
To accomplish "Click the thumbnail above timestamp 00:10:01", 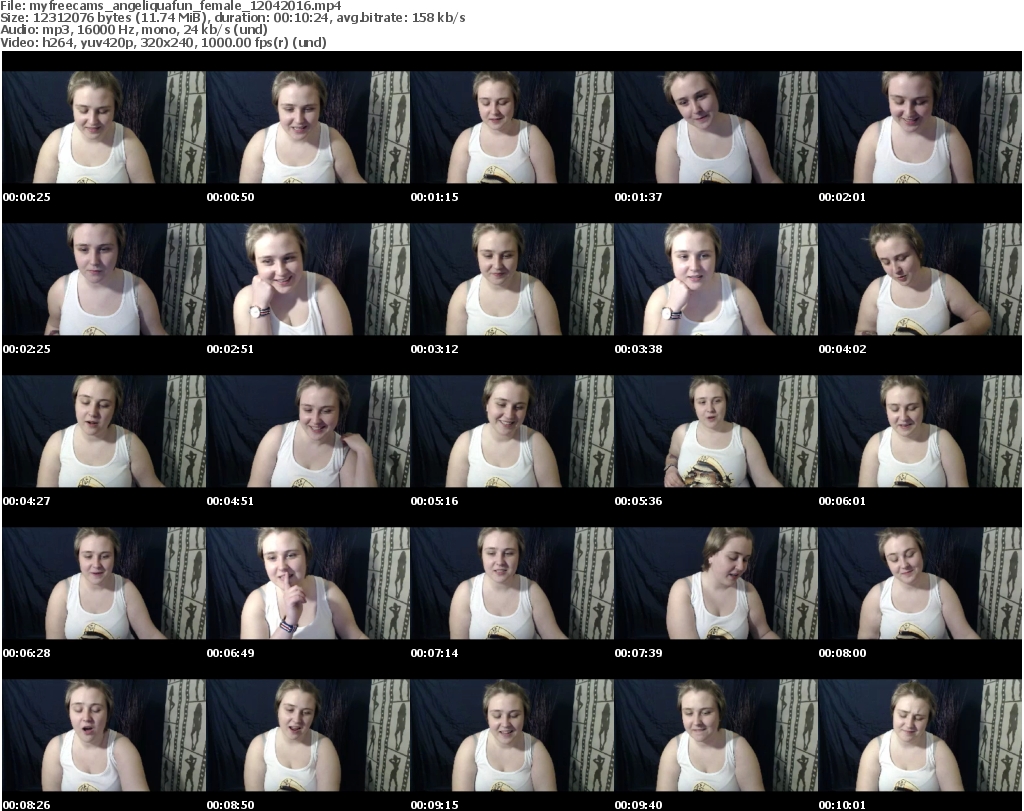I will [x=919, y=735].
